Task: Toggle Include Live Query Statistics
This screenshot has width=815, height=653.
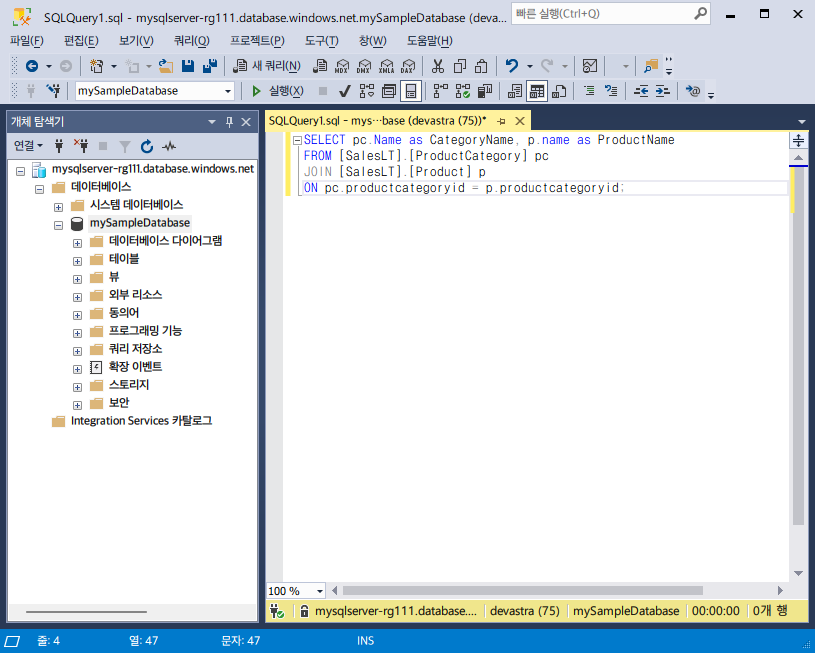Action: [x=463, y=91]
